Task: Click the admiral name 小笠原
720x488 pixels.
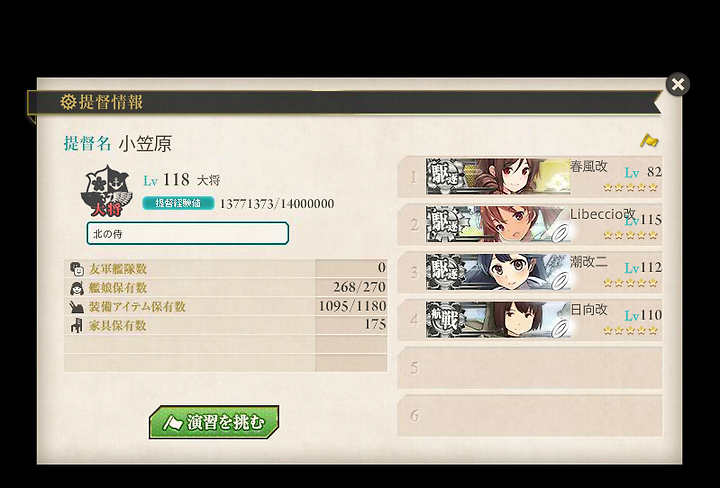Action: pos(145,144)
